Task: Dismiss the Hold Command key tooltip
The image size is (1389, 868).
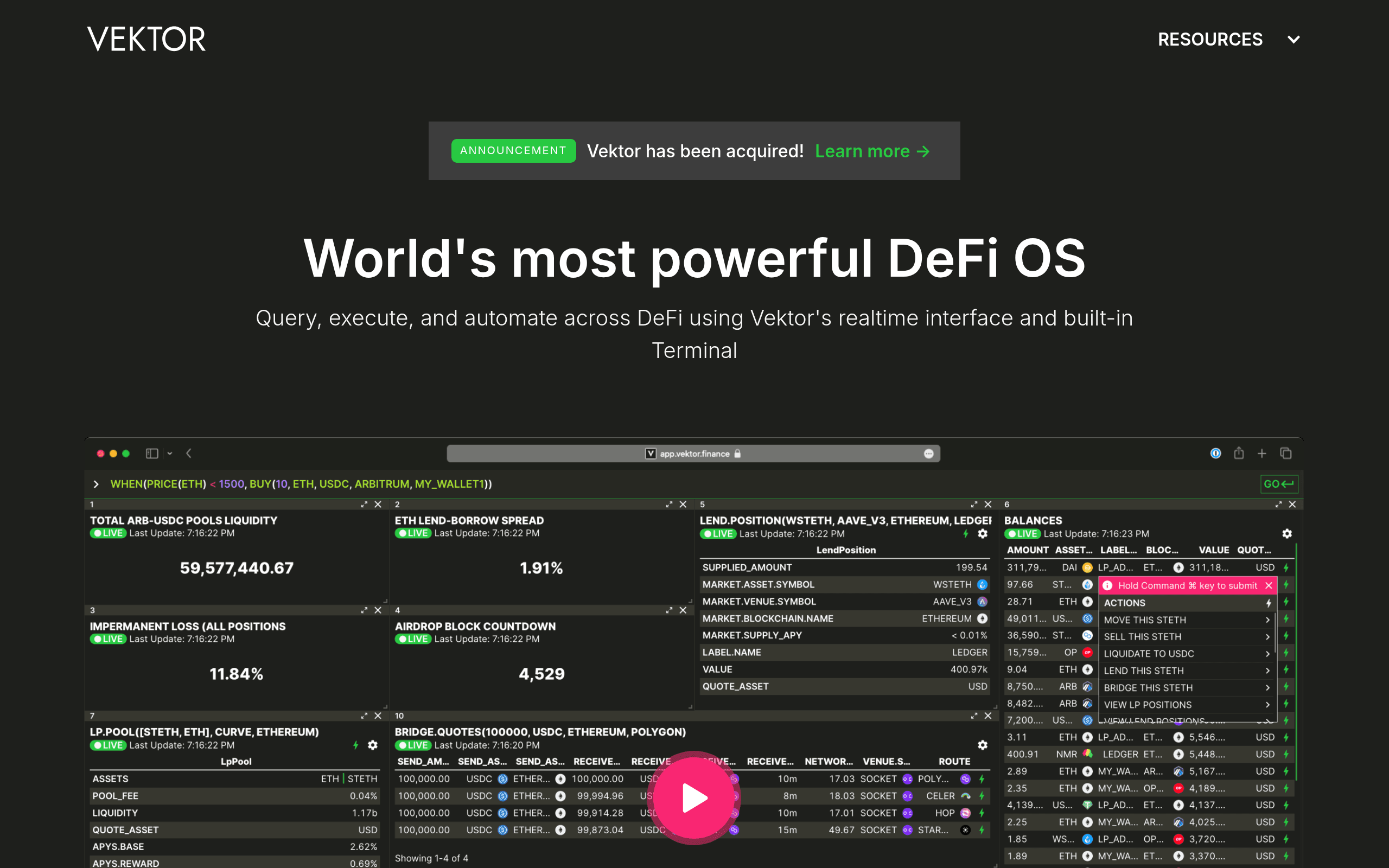Action: click(x=1269, y=585)
